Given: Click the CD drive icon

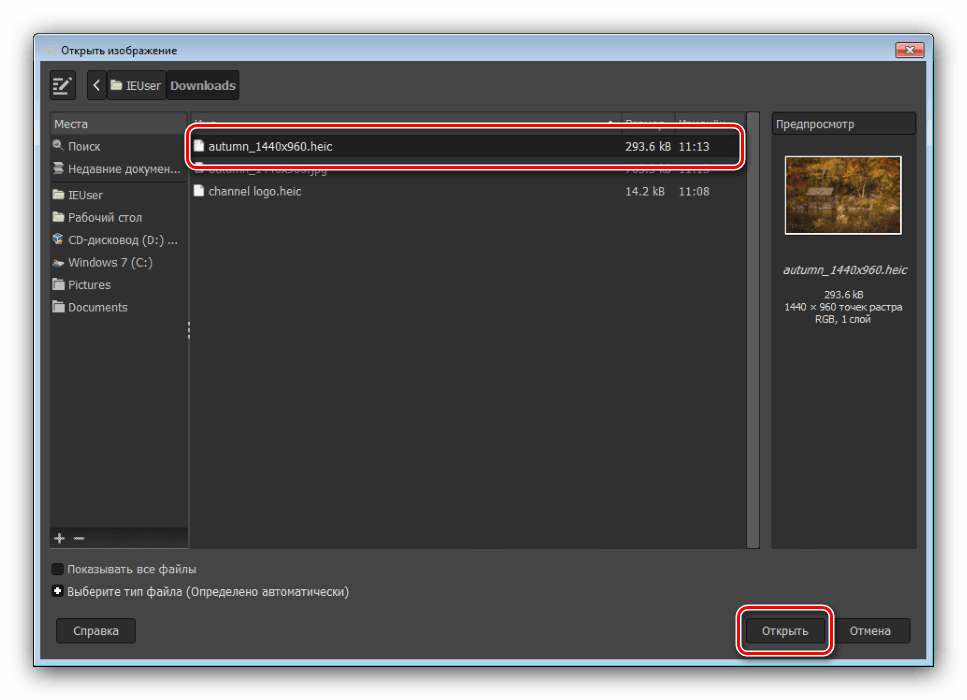Looking at the screenshot, I should [58, 239].
